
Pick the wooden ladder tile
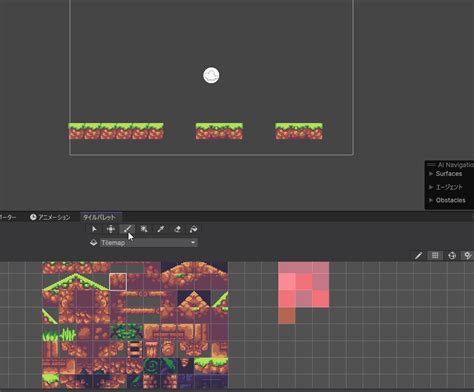click(135, 349)
